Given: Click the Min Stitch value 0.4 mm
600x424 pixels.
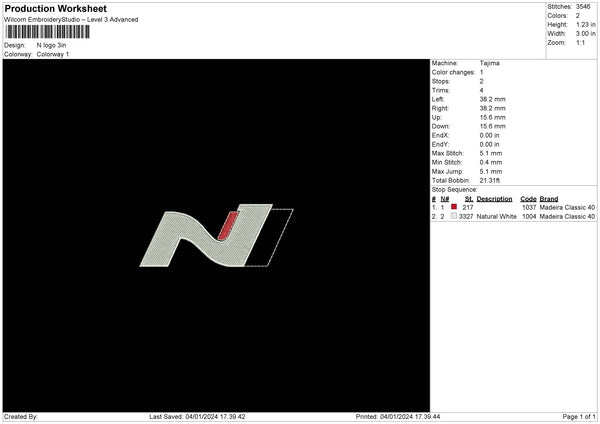Looking at the screenshot, I should click(491, 162).
